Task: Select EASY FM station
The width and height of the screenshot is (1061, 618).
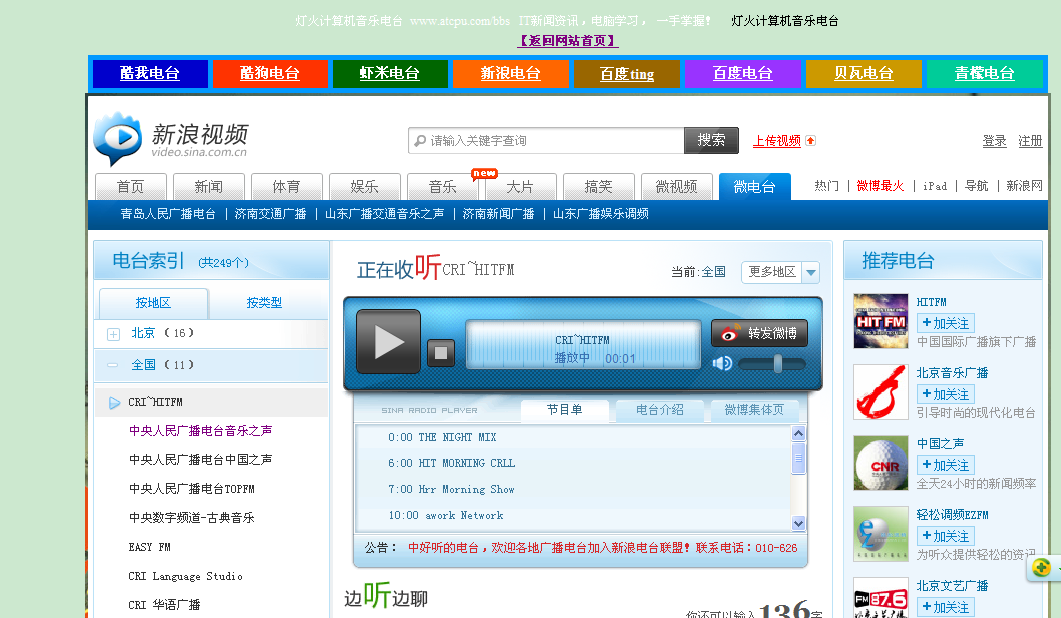Action: (x=150, y=547)
